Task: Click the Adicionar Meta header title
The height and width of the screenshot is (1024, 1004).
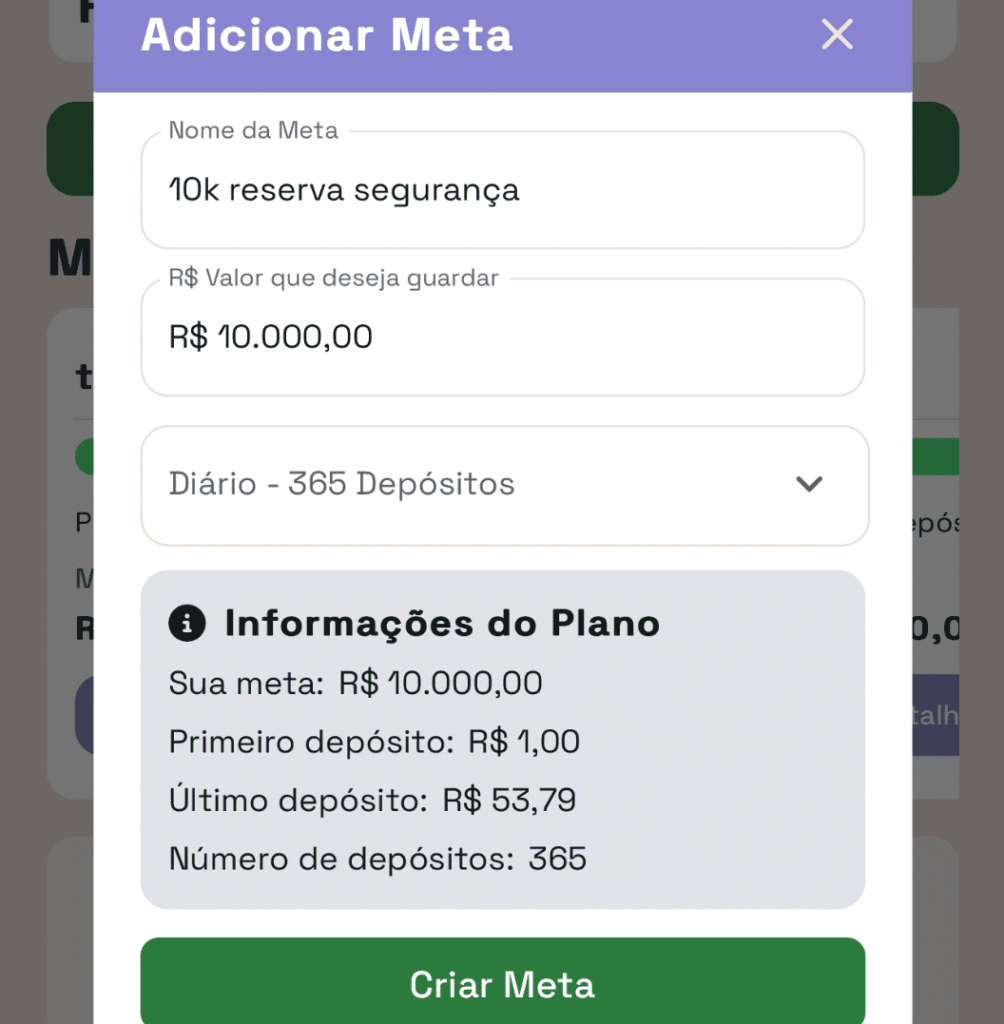Action: (327, 35)
